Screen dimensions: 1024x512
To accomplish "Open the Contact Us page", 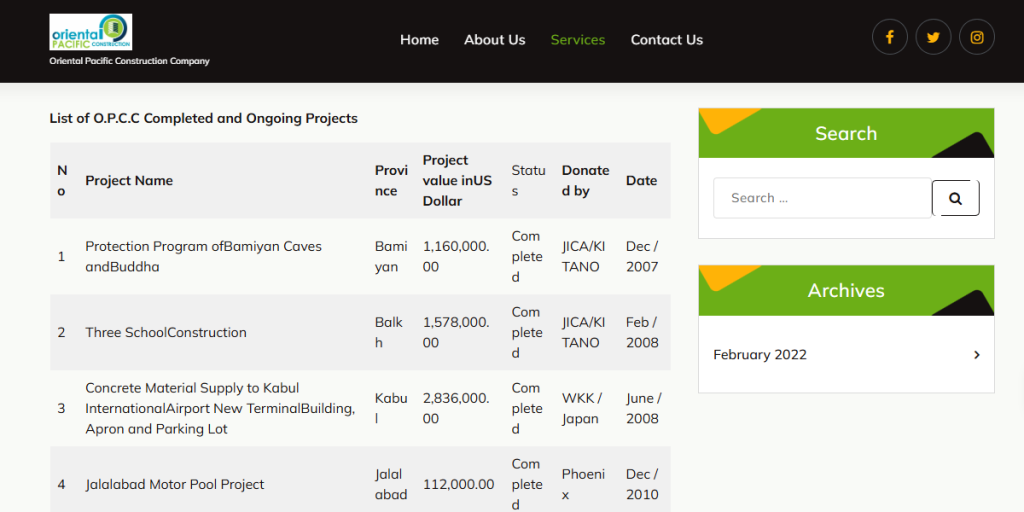I will [666, 40].
